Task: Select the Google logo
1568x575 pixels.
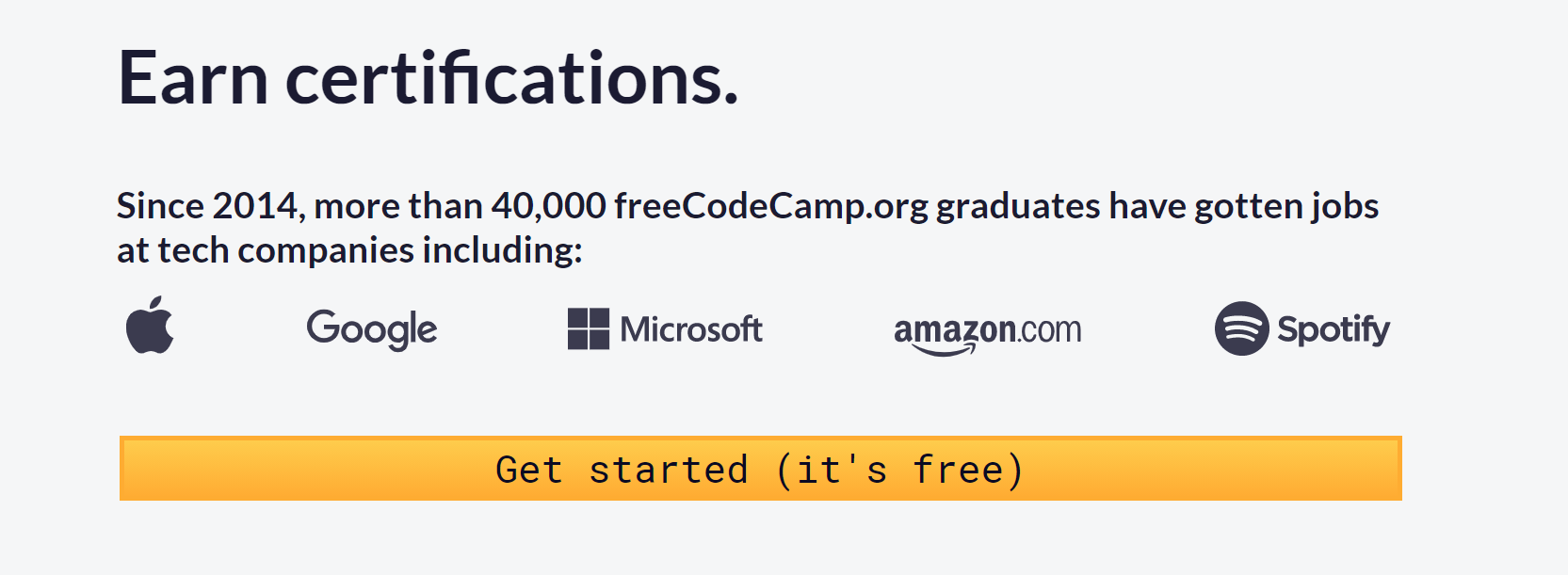Action: click(372, 329)
